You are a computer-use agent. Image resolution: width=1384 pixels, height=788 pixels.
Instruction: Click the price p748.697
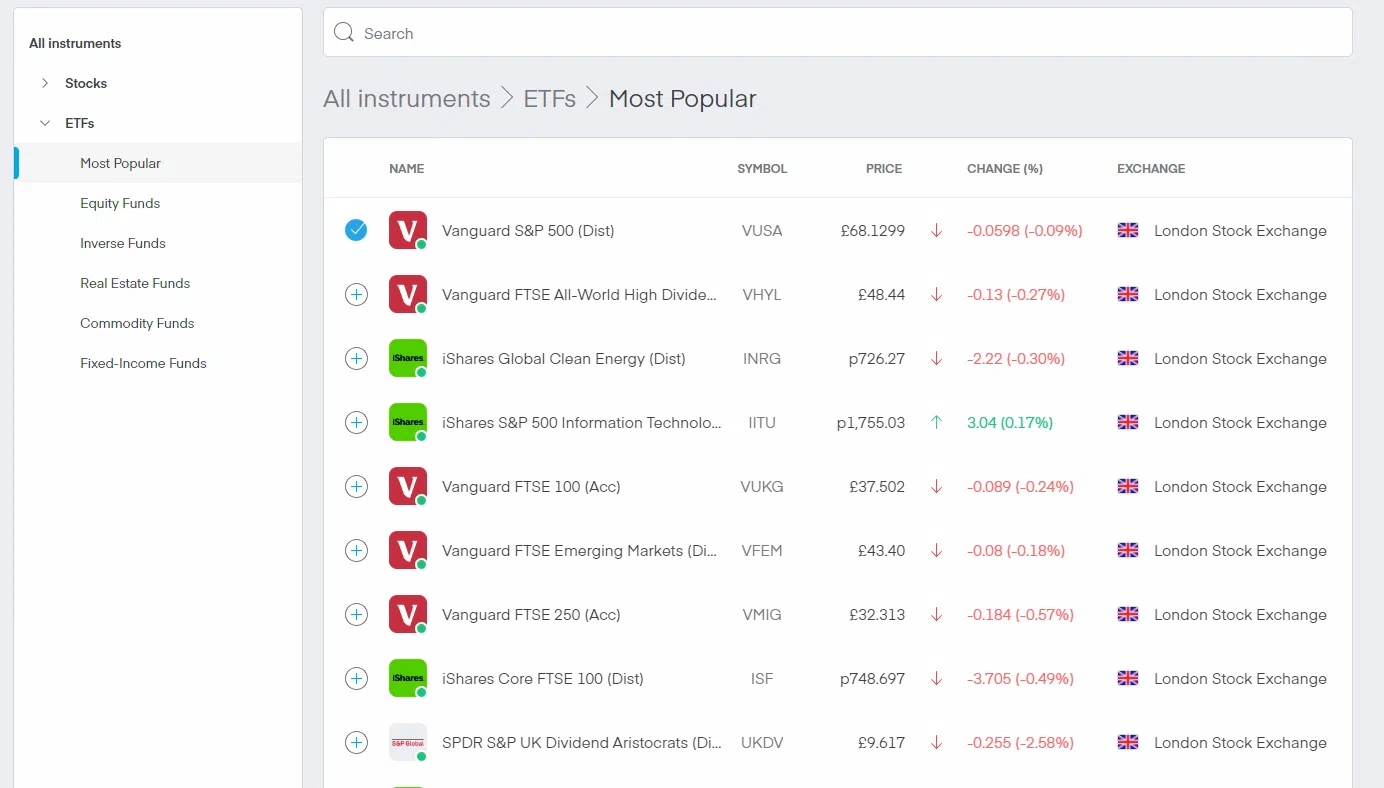(872, 678)
